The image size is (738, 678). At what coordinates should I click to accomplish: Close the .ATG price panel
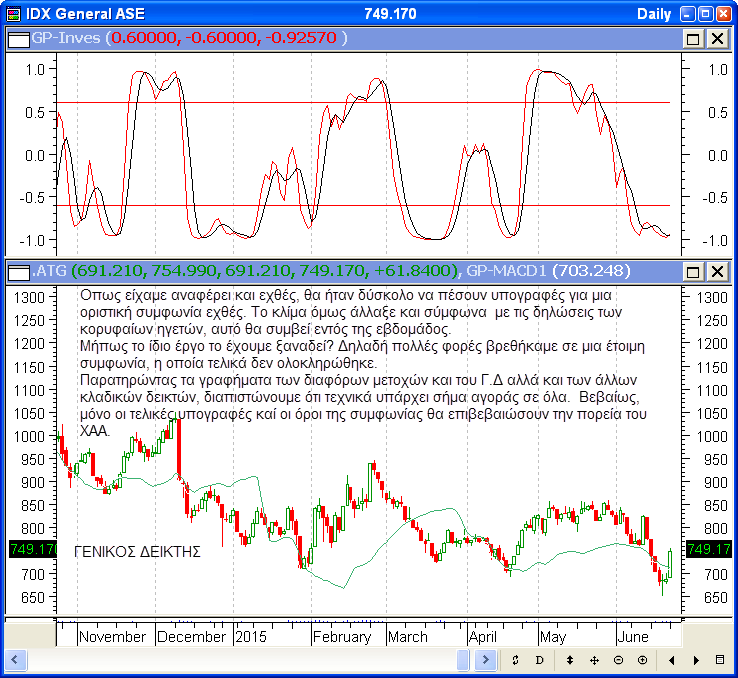717,271
